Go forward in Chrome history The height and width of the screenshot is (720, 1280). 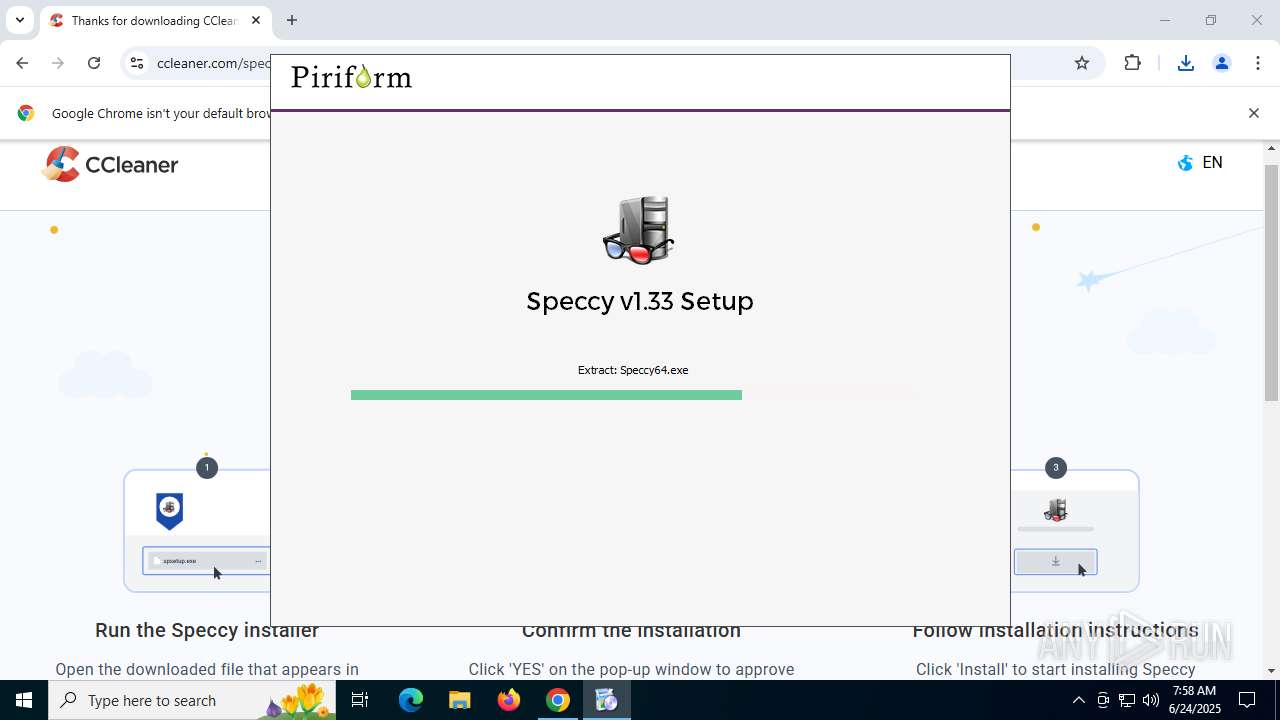(58, 63)
